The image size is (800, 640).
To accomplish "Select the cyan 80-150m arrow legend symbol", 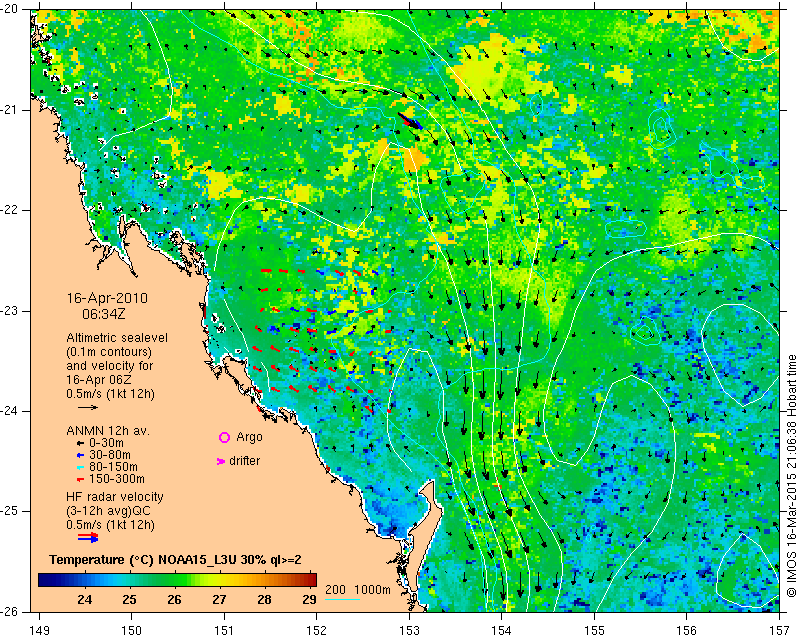I will (x=80, y=467).
